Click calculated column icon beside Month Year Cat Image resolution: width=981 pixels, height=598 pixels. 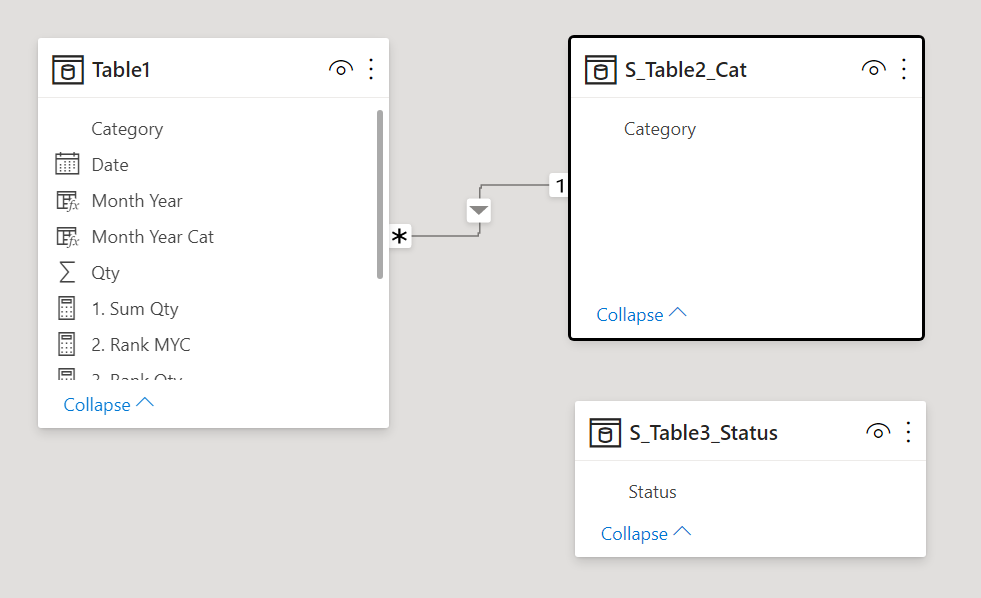[67, 237]
